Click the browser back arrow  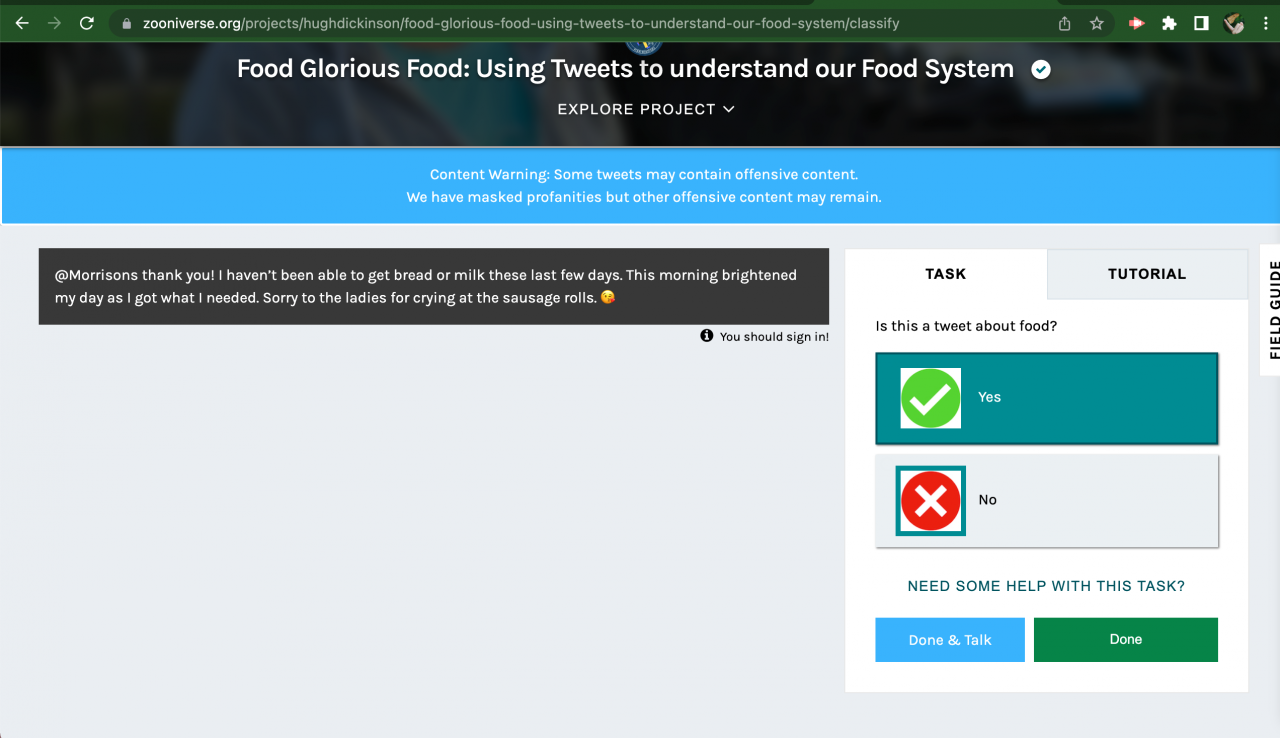tap(22, 23)
